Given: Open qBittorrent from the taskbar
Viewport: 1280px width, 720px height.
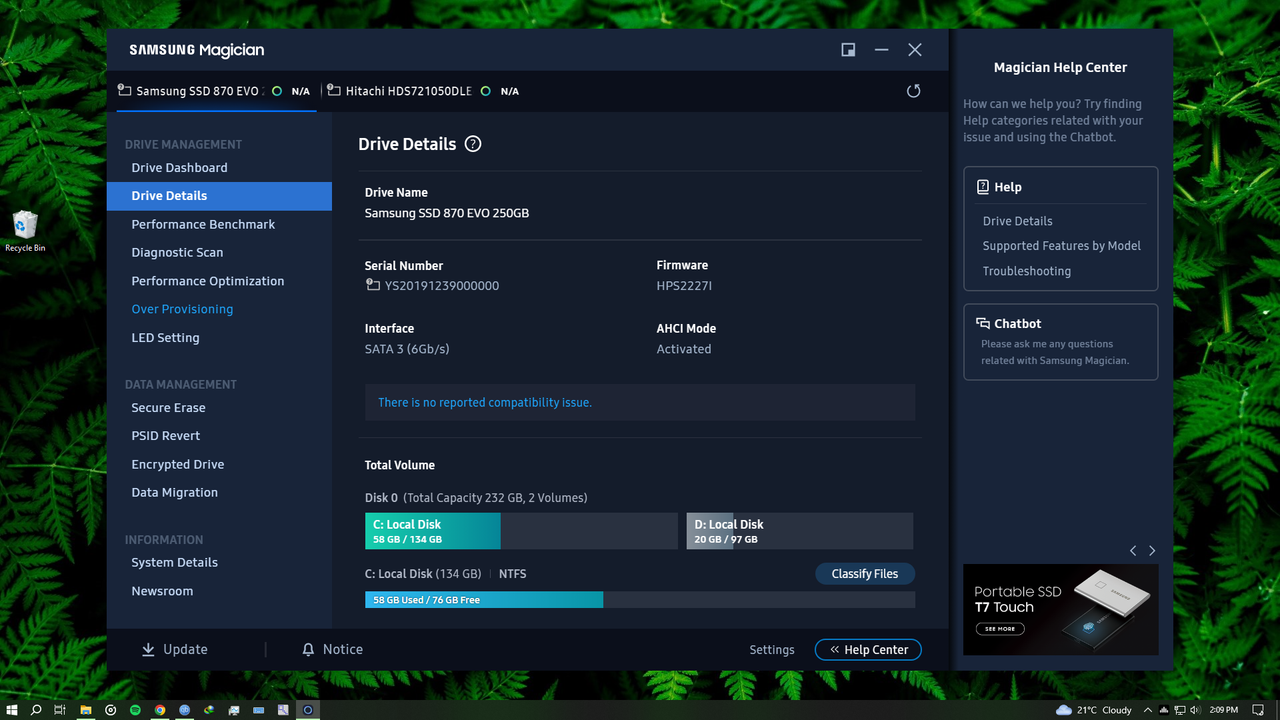Looking at the screenshot, I should point(185,710).
